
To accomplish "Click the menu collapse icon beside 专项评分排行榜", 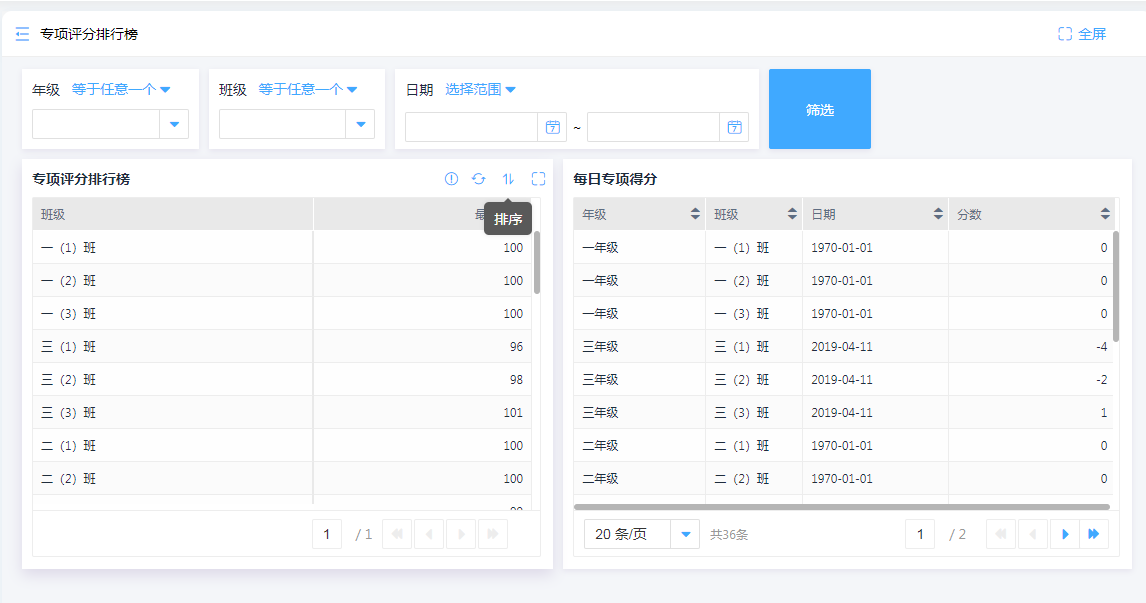I will pos(23,34).
